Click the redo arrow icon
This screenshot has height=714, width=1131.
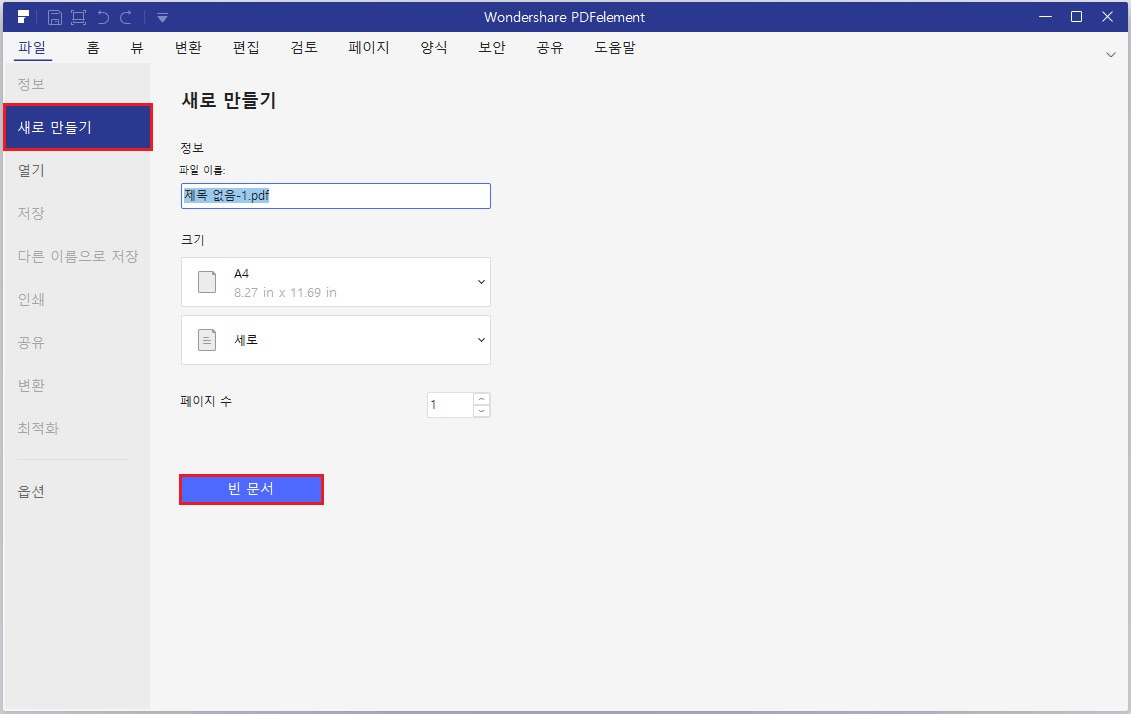pyautogui.click(x=126, y=17)
